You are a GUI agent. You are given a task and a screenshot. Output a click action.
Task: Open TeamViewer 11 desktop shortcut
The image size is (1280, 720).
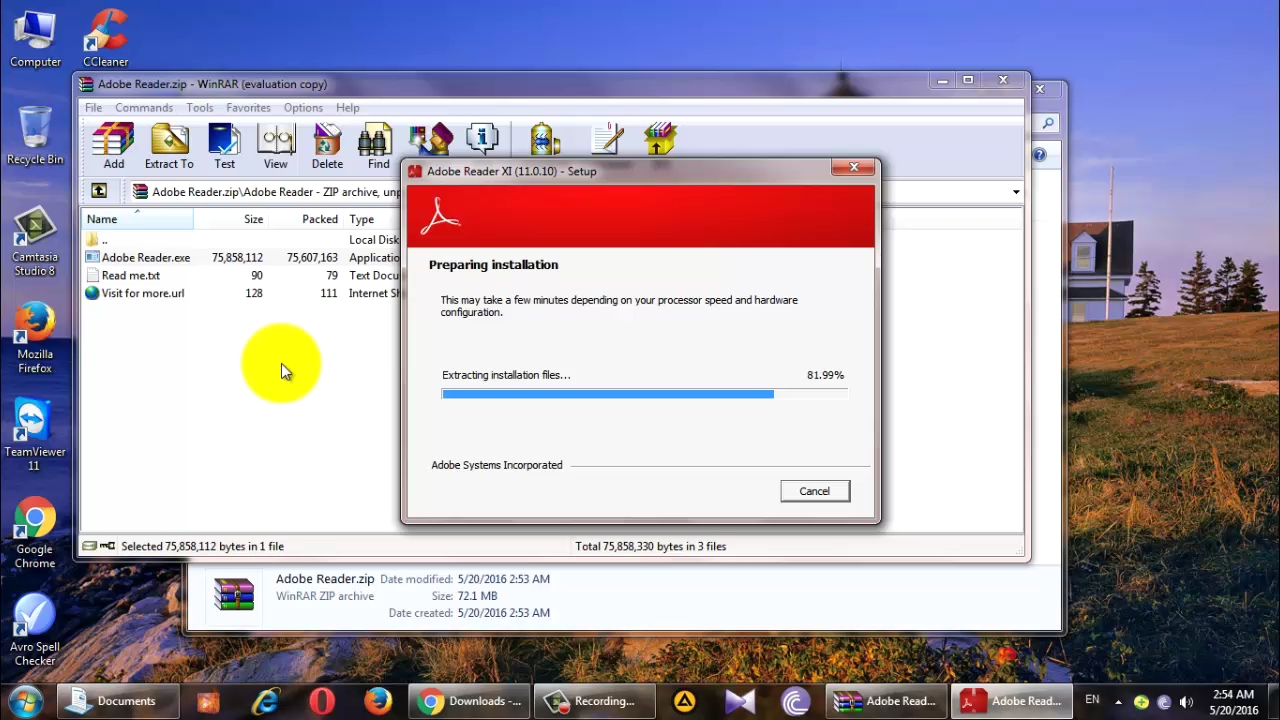tap(35, 436)
